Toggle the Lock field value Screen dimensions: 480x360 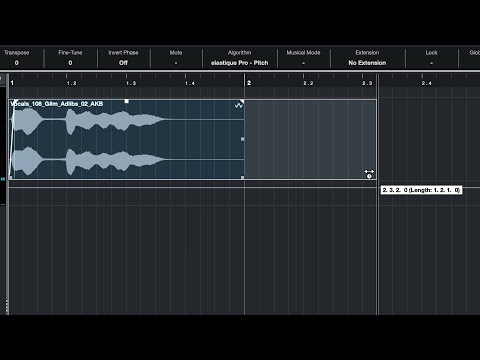[431, 63]
